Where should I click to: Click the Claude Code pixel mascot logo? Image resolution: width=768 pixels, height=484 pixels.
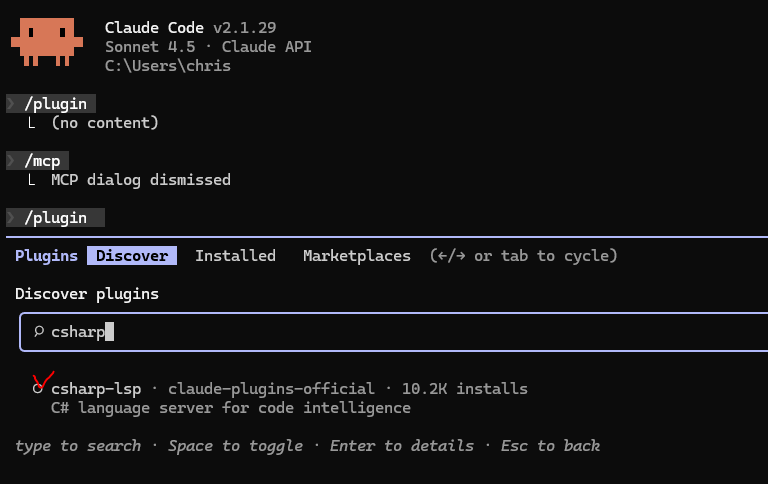(x=47, y=39)
